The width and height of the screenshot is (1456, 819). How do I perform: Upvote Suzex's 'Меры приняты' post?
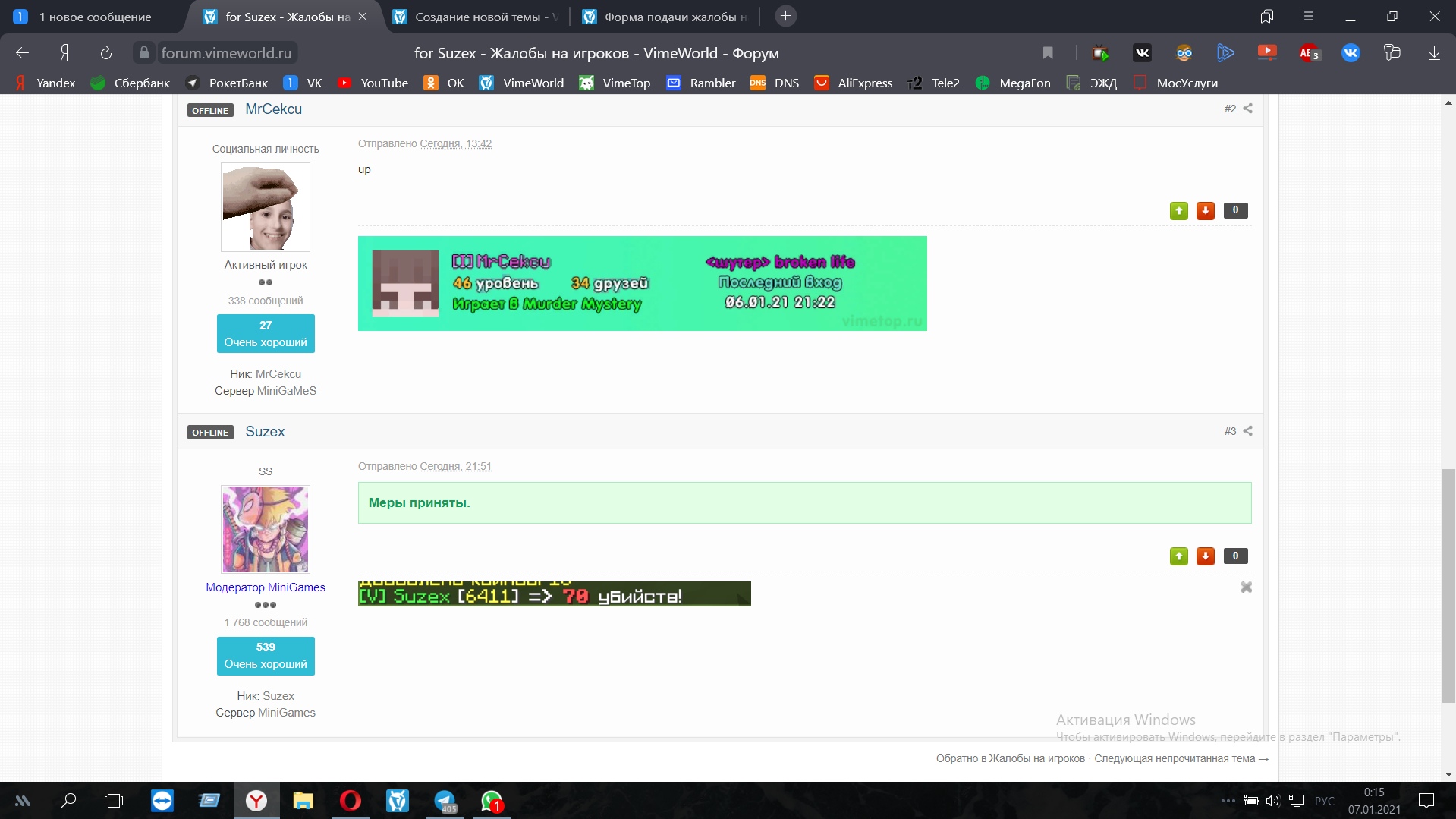click(x=1178, y=556)
